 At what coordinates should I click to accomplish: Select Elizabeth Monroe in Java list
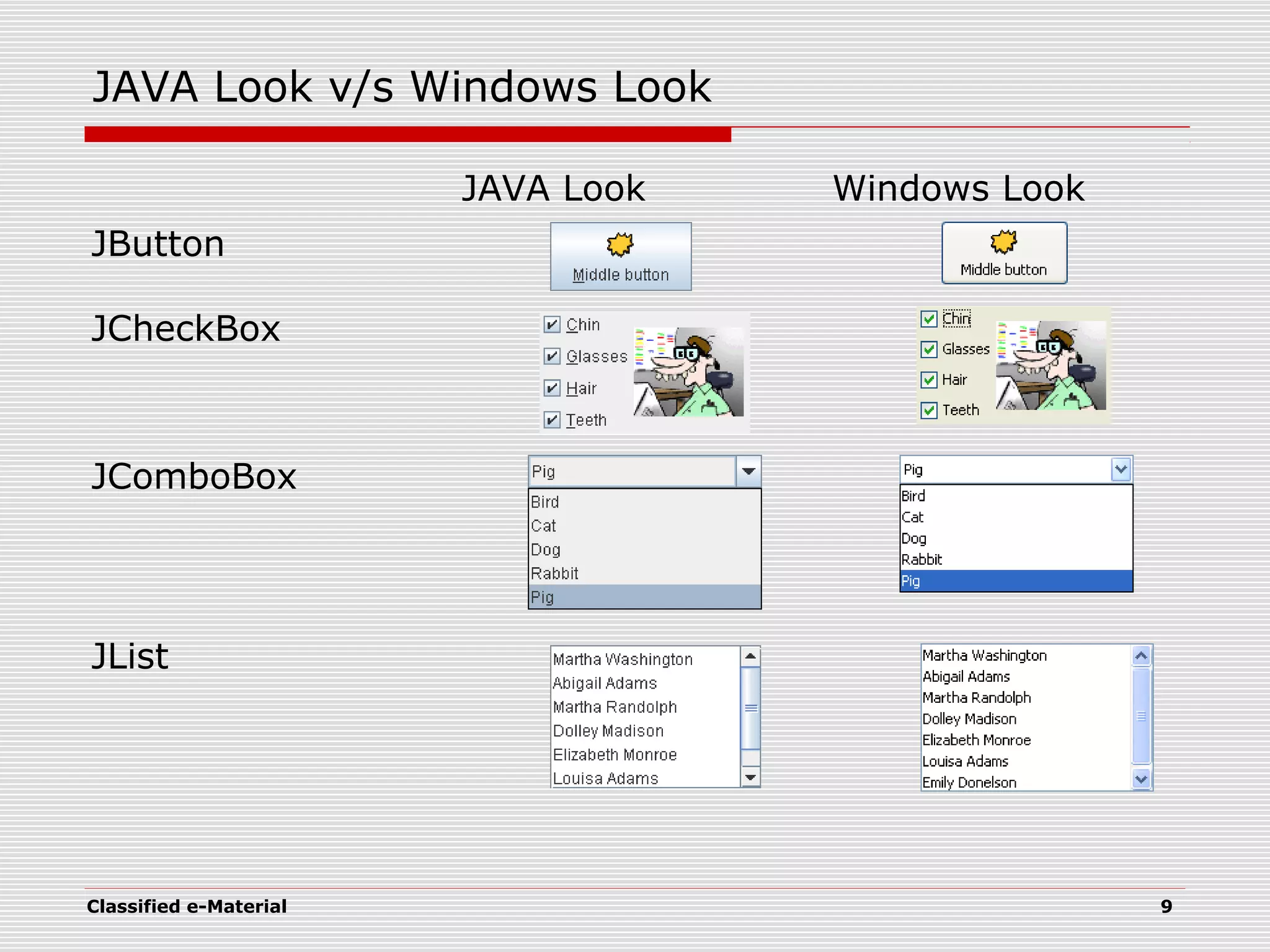(x=646, y=754)
